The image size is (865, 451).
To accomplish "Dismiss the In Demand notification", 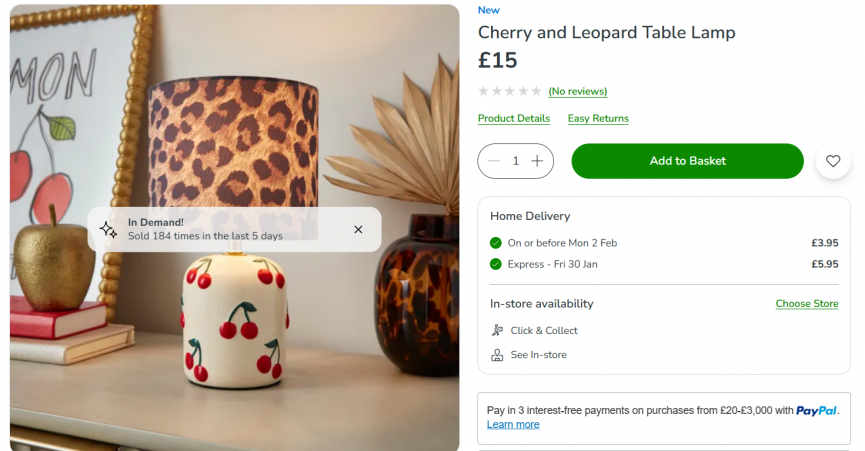I will point(358,230).
